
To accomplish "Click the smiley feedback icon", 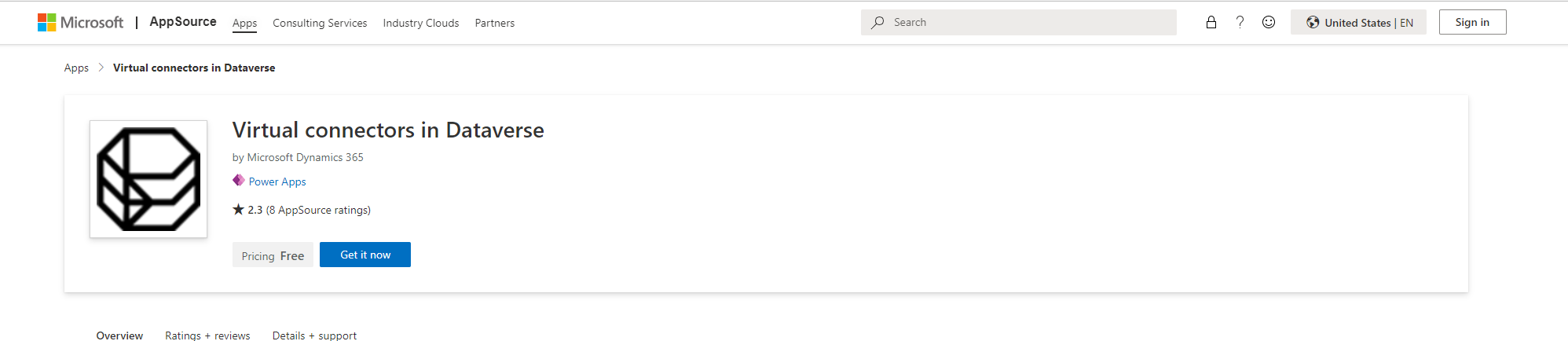I will [1268, 23].
